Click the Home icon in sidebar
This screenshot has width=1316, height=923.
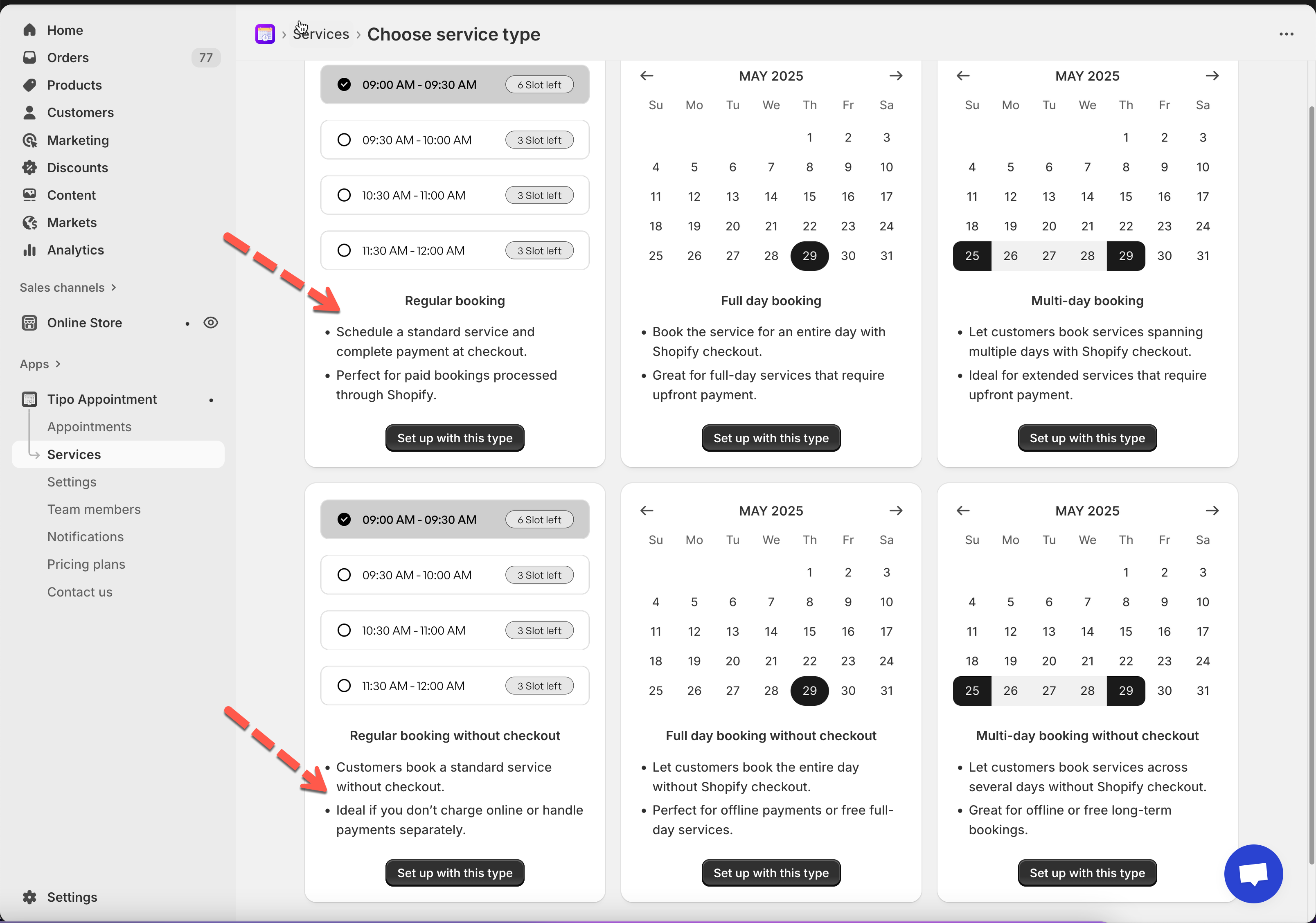tap(30, 30)
